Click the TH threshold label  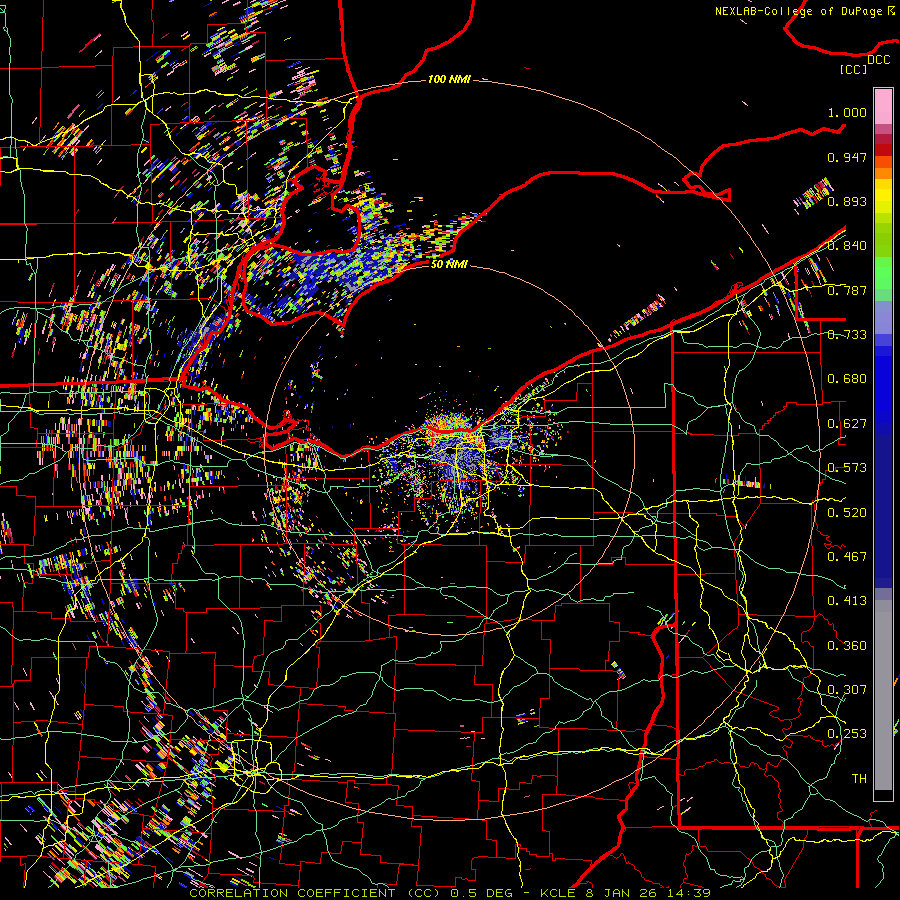coord(859,779)
